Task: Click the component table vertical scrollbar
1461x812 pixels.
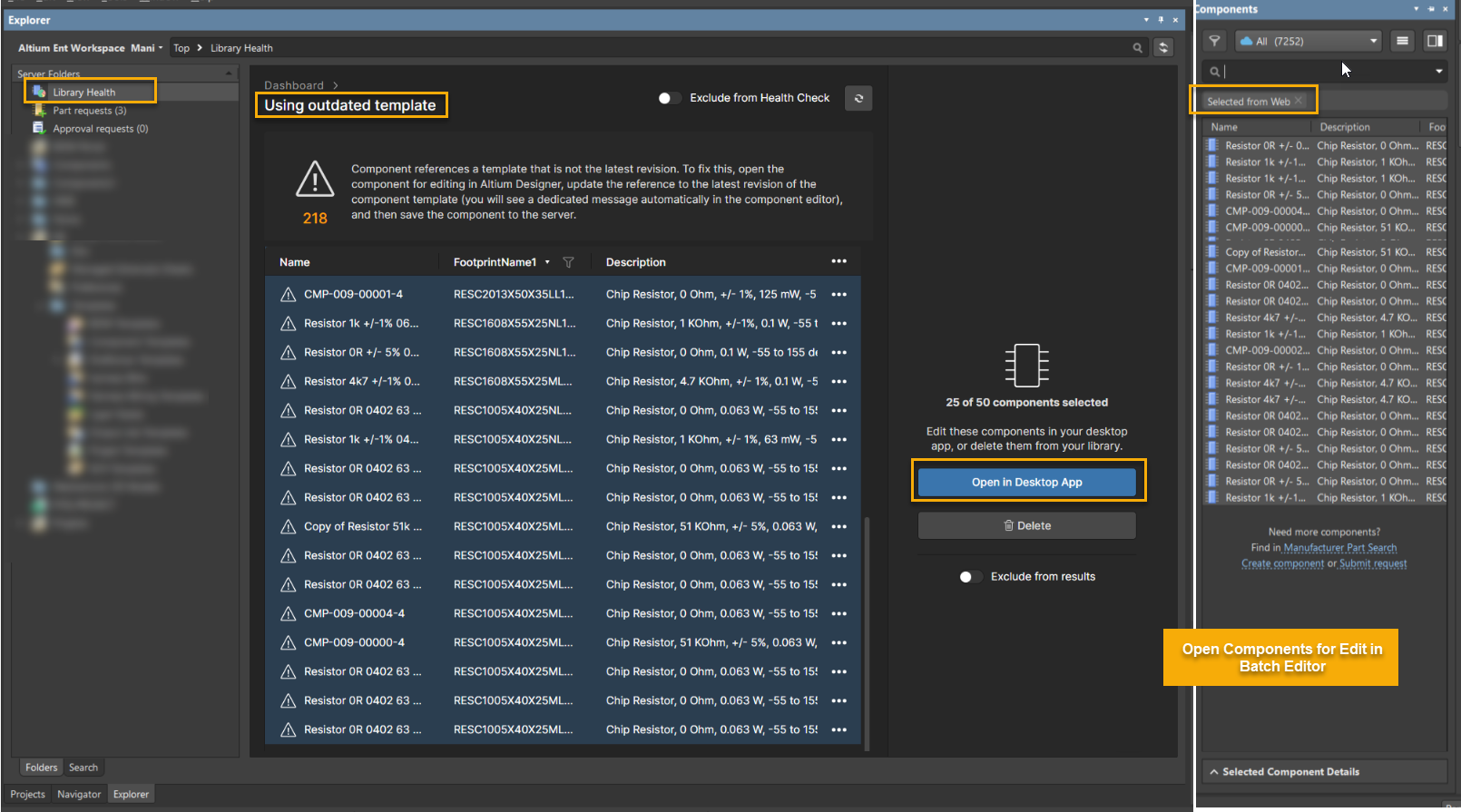Action: (867, 633)
